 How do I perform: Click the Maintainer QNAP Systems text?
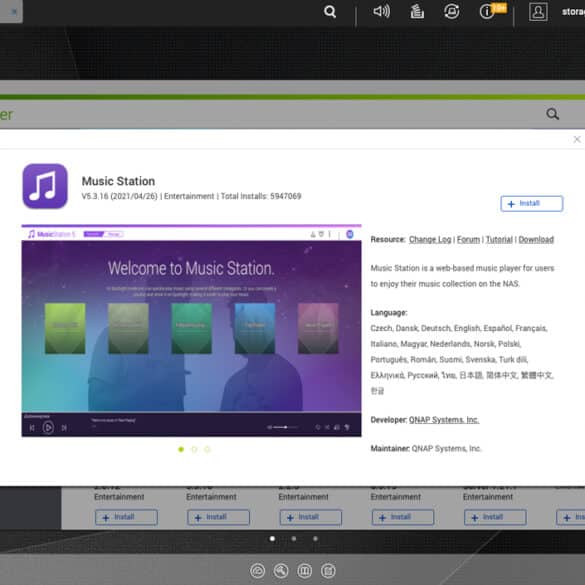tap(426, 448)
